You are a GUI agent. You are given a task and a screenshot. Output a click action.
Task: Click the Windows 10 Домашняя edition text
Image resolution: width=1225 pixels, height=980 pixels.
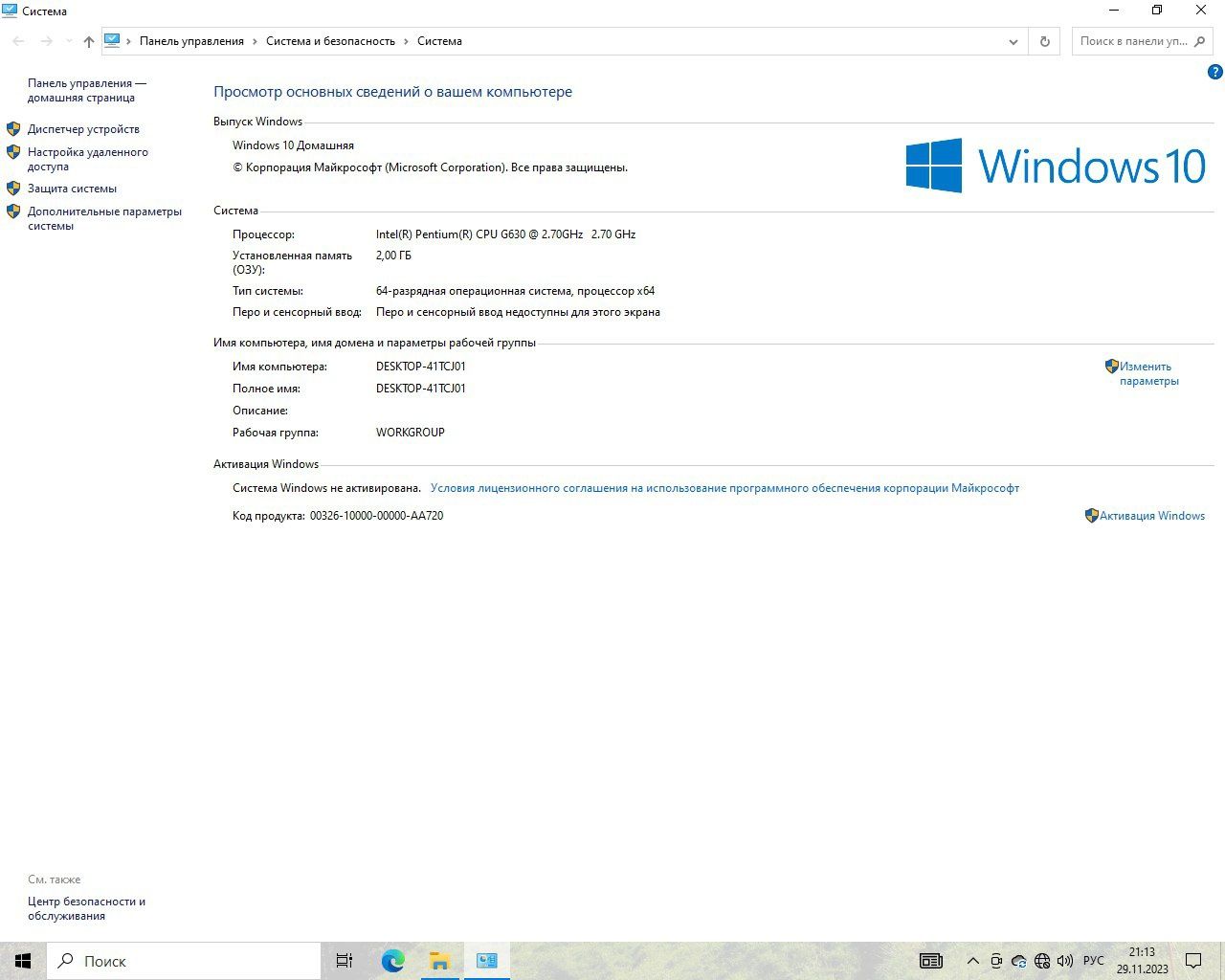(293, 145)
